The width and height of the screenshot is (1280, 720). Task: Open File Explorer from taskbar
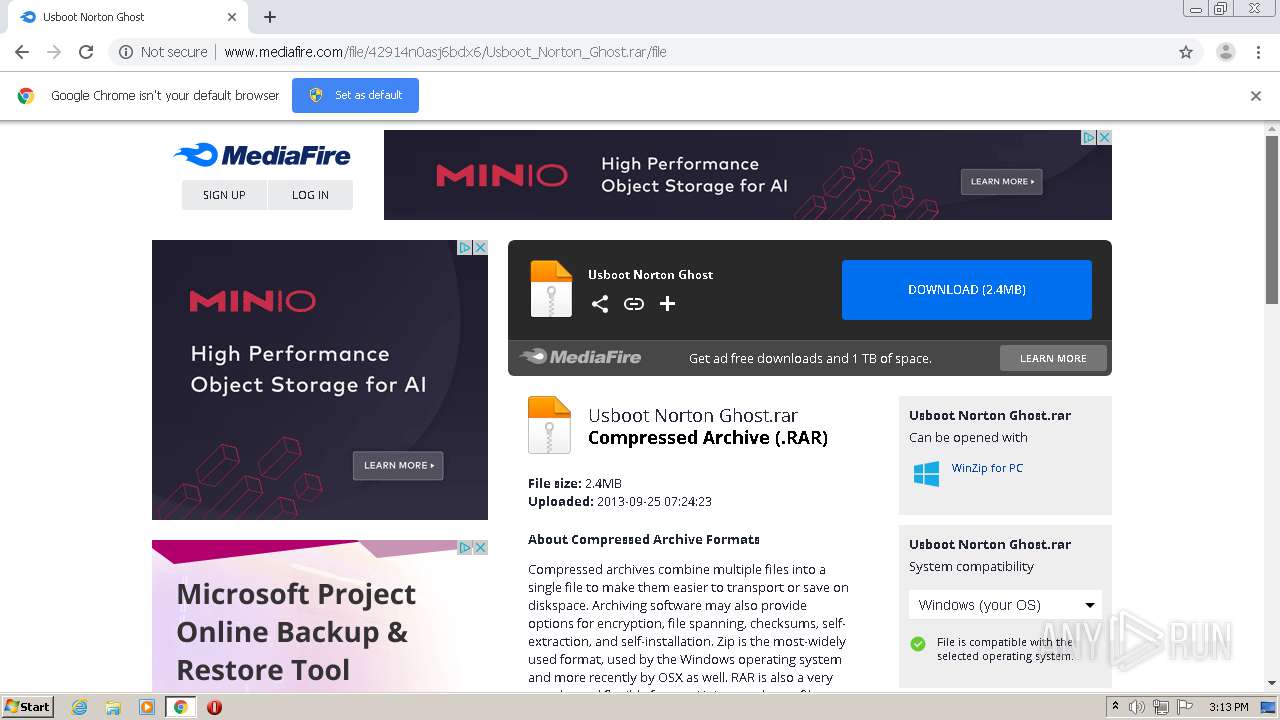point(113,707)
